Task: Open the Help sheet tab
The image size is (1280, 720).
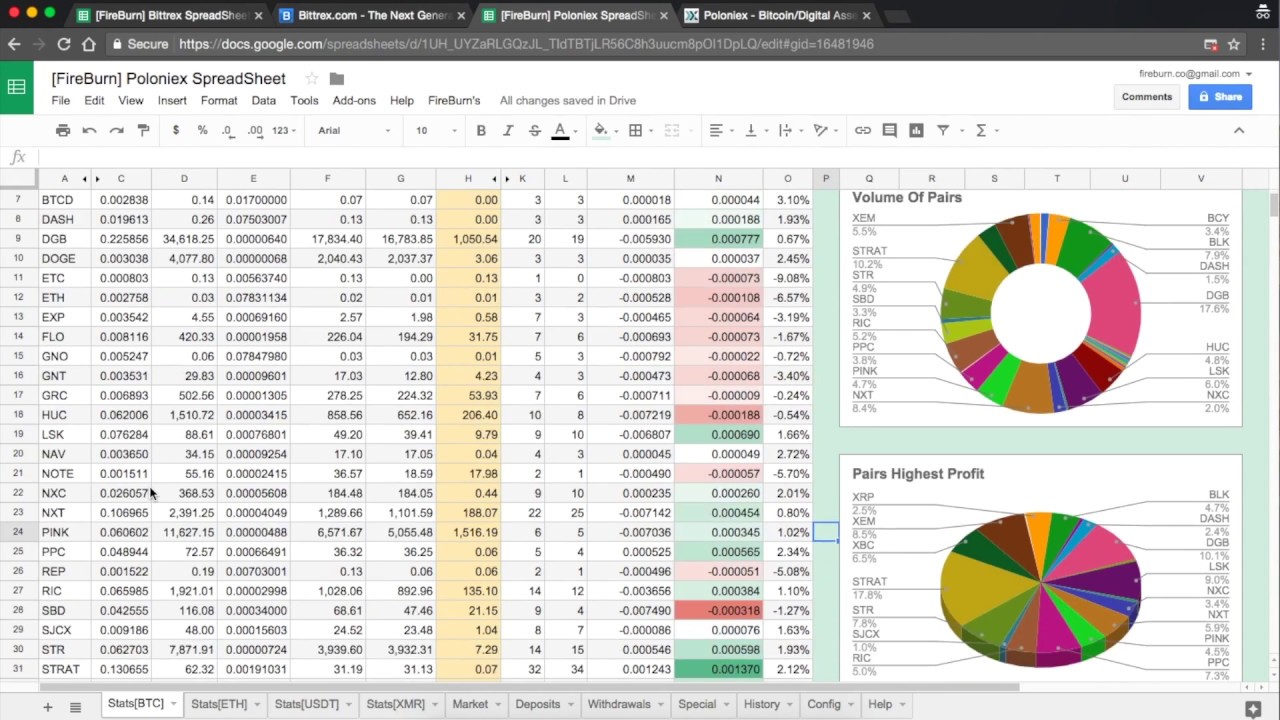Action: tap(887, 704)
